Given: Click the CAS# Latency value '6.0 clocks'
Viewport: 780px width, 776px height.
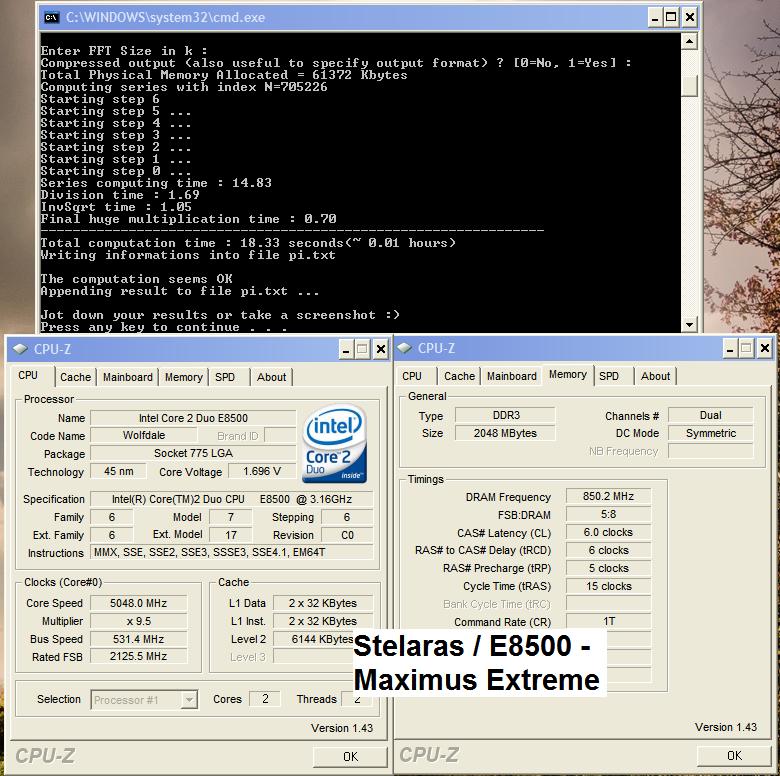Looking at the screenshot, I should [608, 532].
